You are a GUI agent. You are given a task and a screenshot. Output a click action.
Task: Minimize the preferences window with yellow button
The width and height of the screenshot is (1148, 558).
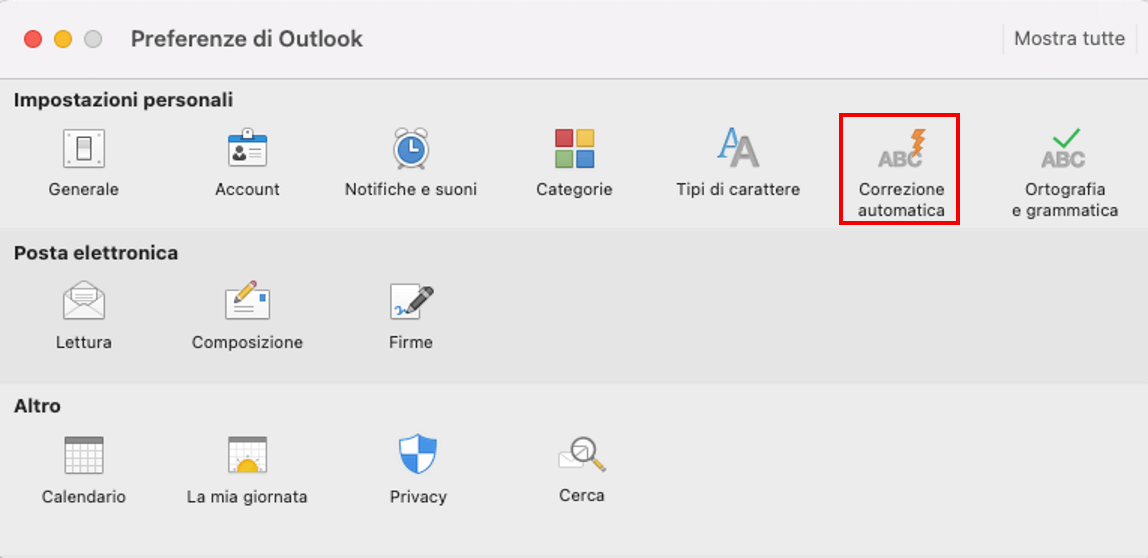(x=63, y=39)
